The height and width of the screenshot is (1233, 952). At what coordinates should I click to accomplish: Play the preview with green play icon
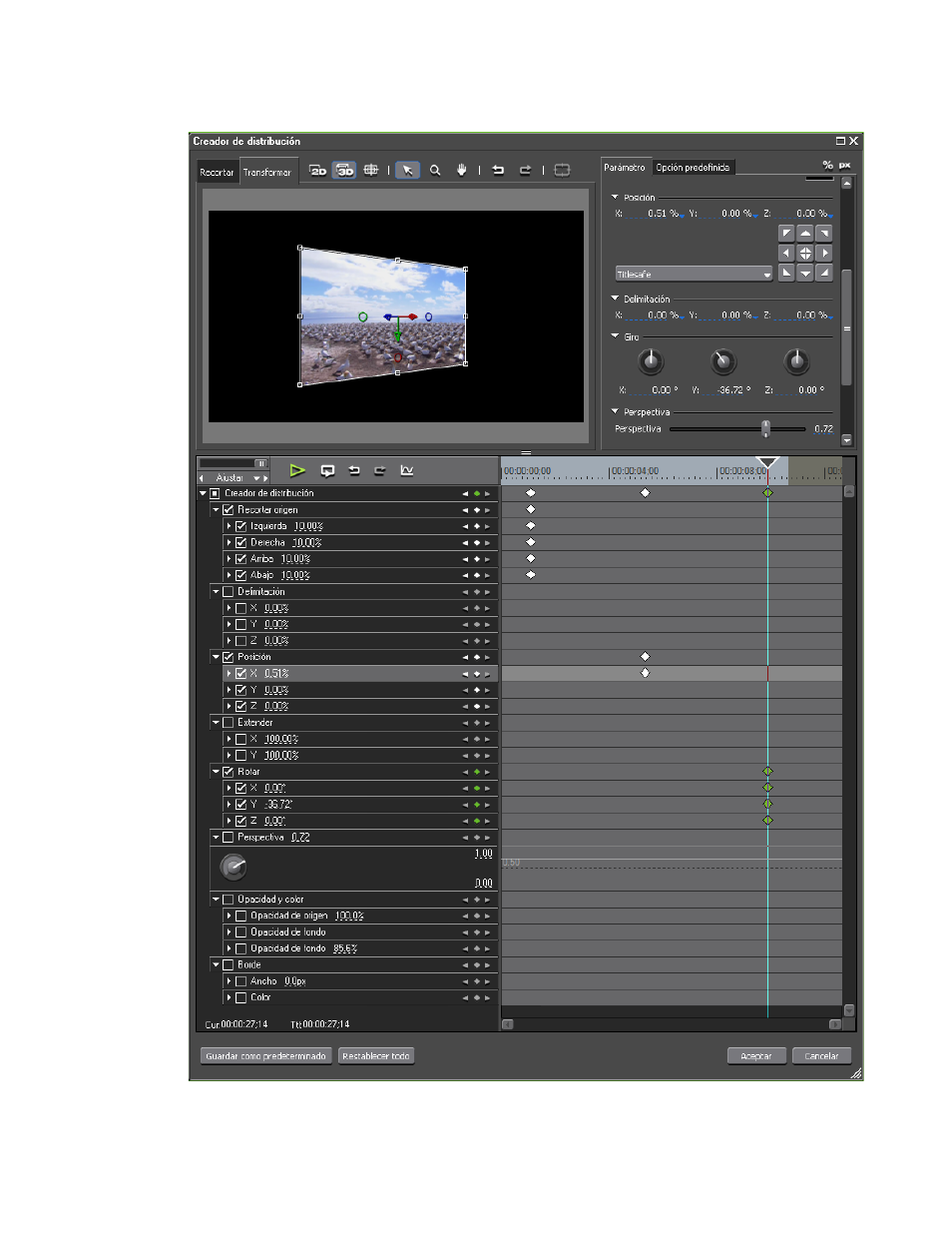[297, 470]
